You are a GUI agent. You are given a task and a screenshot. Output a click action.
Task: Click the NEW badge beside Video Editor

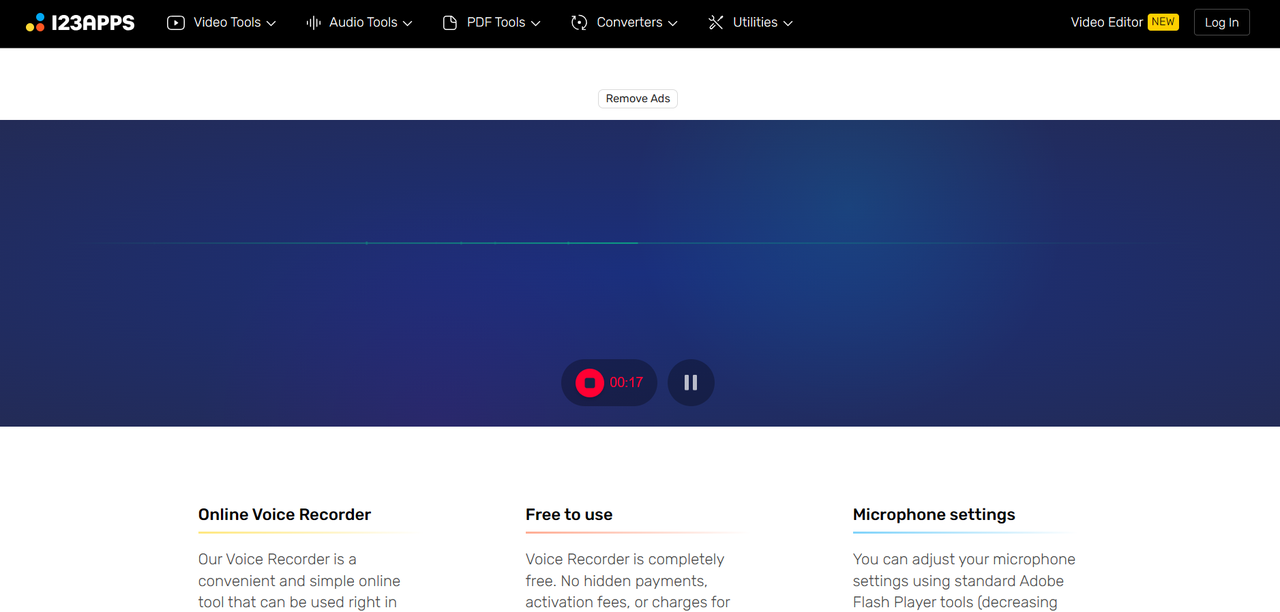click(x=1163, y=22)
